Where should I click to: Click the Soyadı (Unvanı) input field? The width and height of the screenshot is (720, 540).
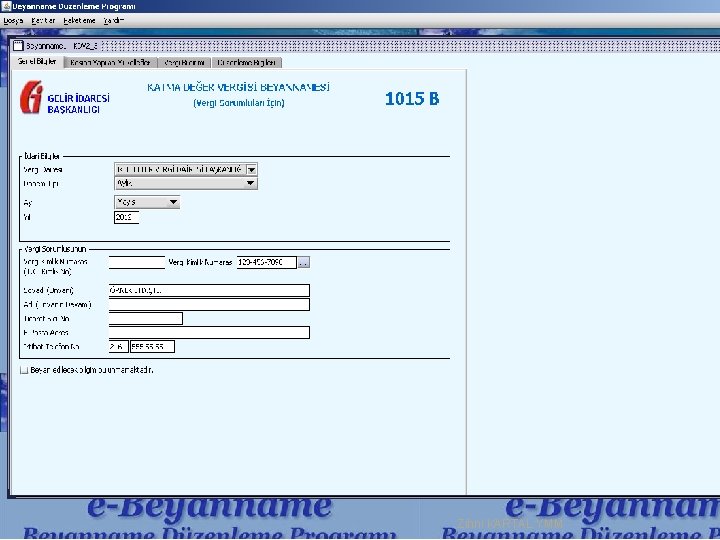point(209,290)
